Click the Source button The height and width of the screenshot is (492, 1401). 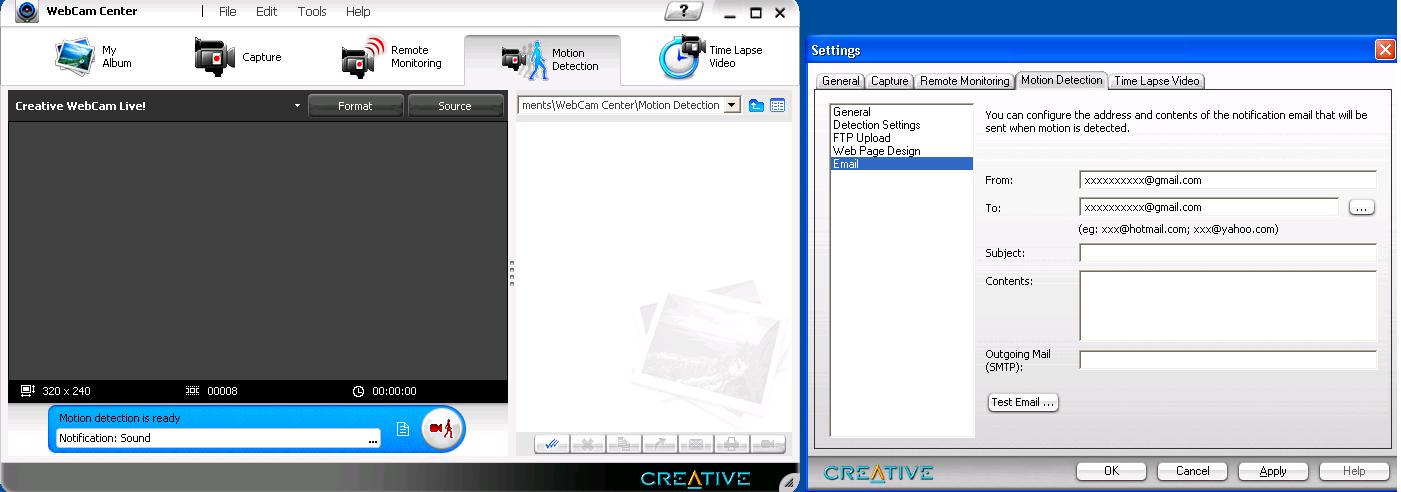click(455, 106)
